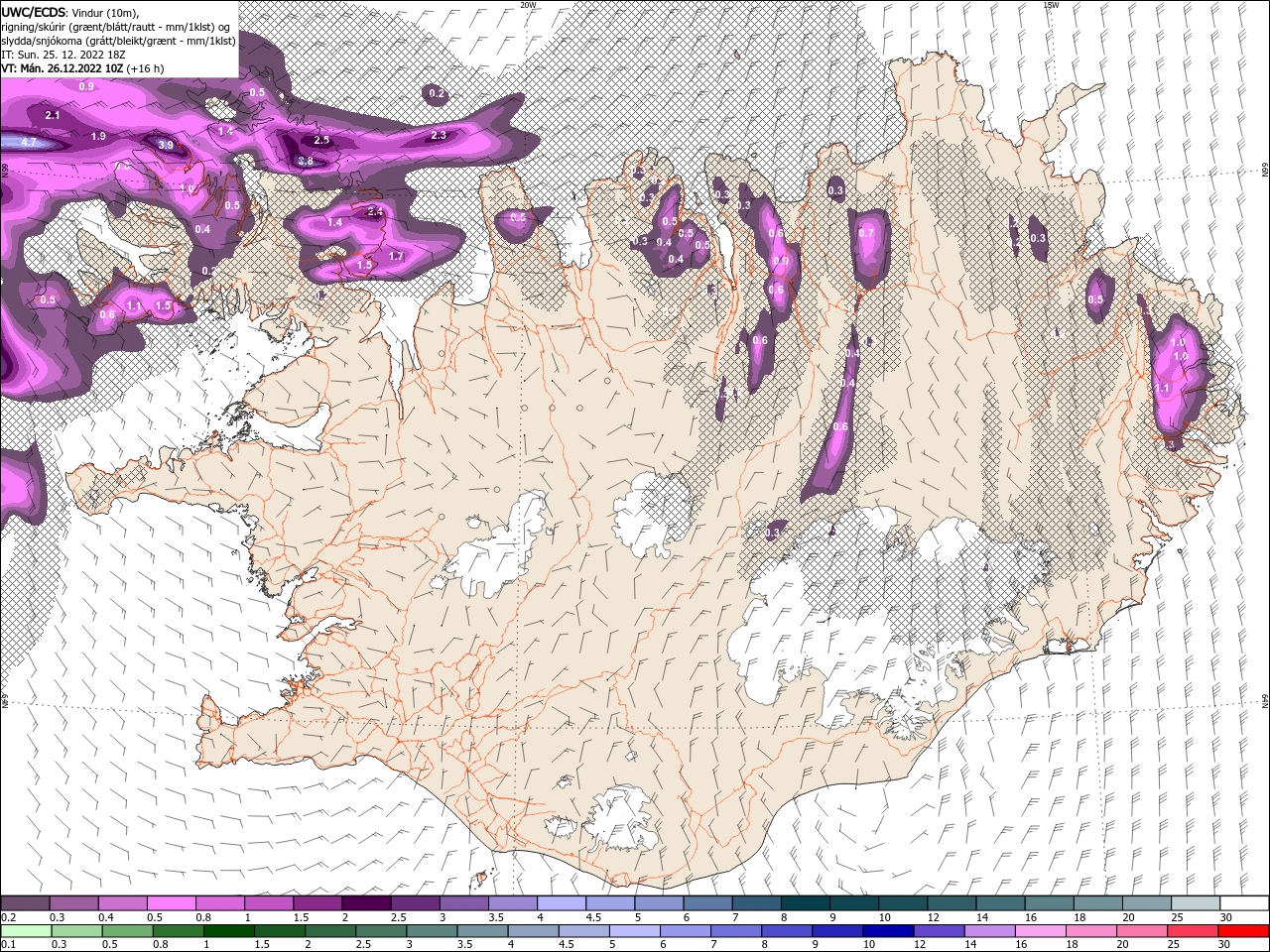Select the 'IT: Sun. 25. 12. 2022 18Z' line
The image size is (1270, 952).
tap(63, 54)
